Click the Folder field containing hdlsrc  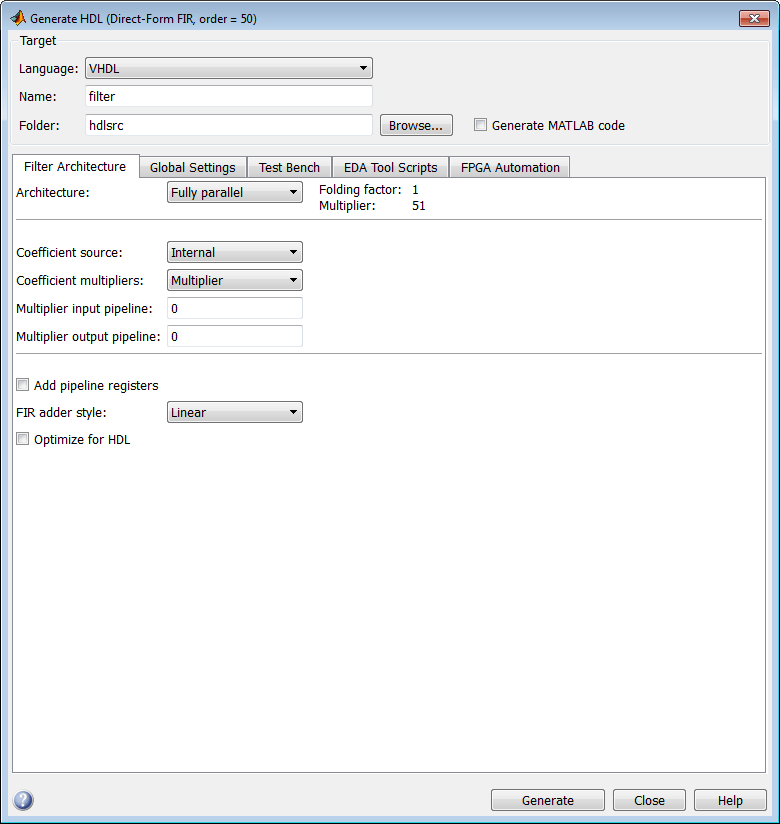point(229,125)
